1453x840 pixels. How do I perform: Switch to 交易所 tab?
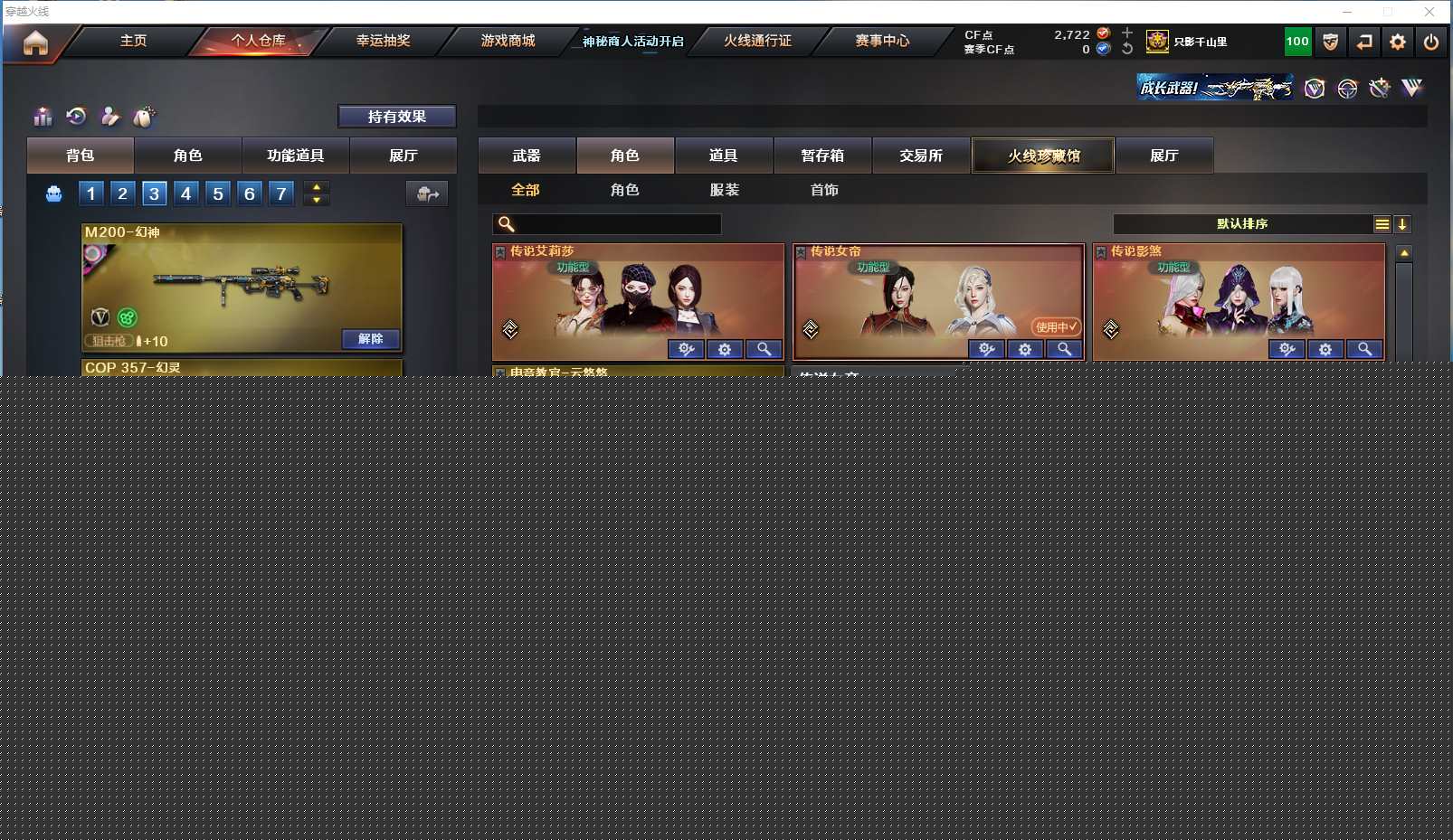click(921, 156)
